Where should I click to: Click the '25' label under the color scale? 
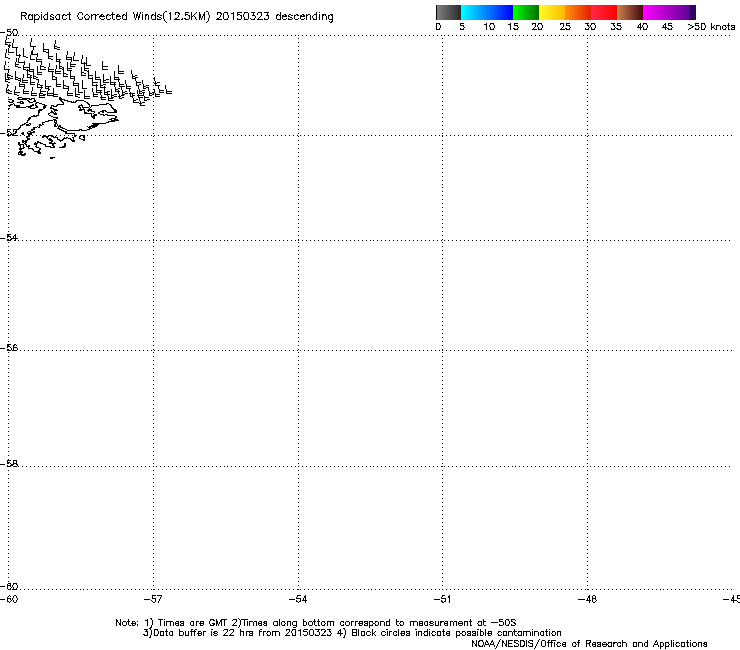565,27
